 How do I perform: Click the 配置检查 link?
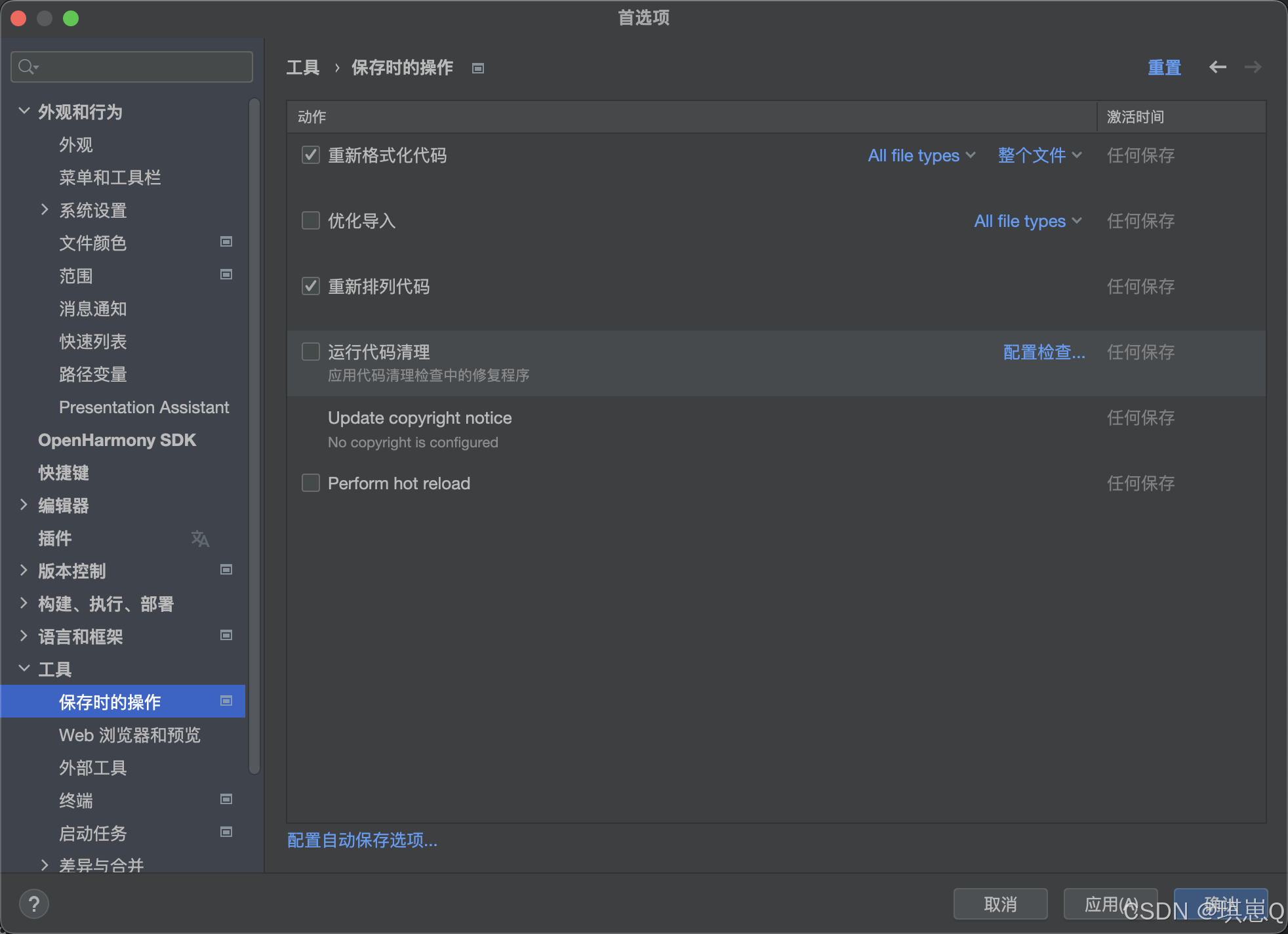pyautogui.click(x=1043, y=352)
